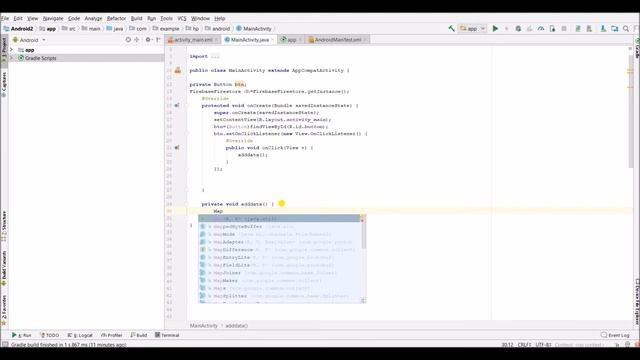Click the Android2 breadcrumb in navigation bar
The height and width of the screenshot is (360, 640).
(18, 29)
